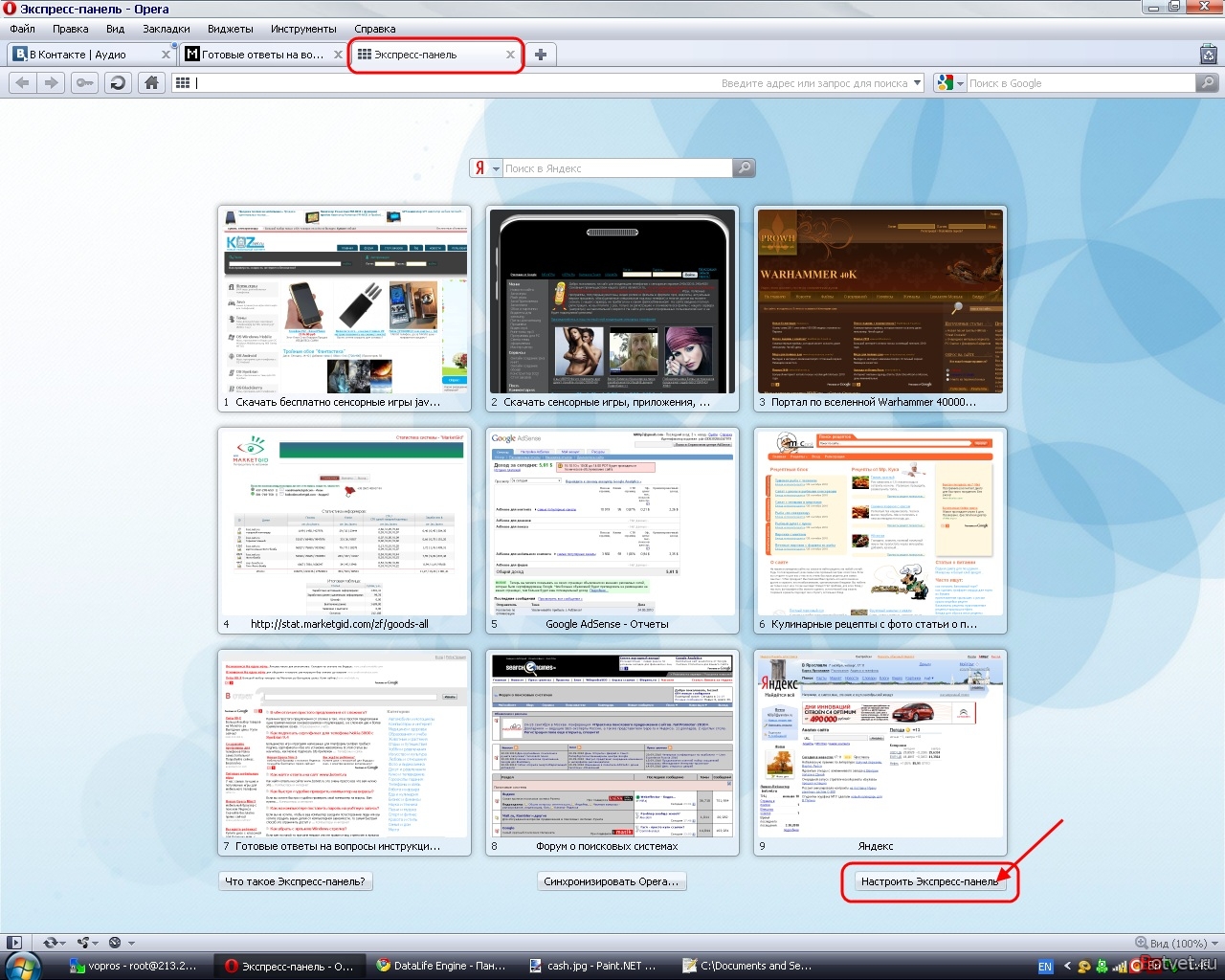
Task: Switch to cash.jpg - Paint.NET taskbar window
Action: click(595, 967)
